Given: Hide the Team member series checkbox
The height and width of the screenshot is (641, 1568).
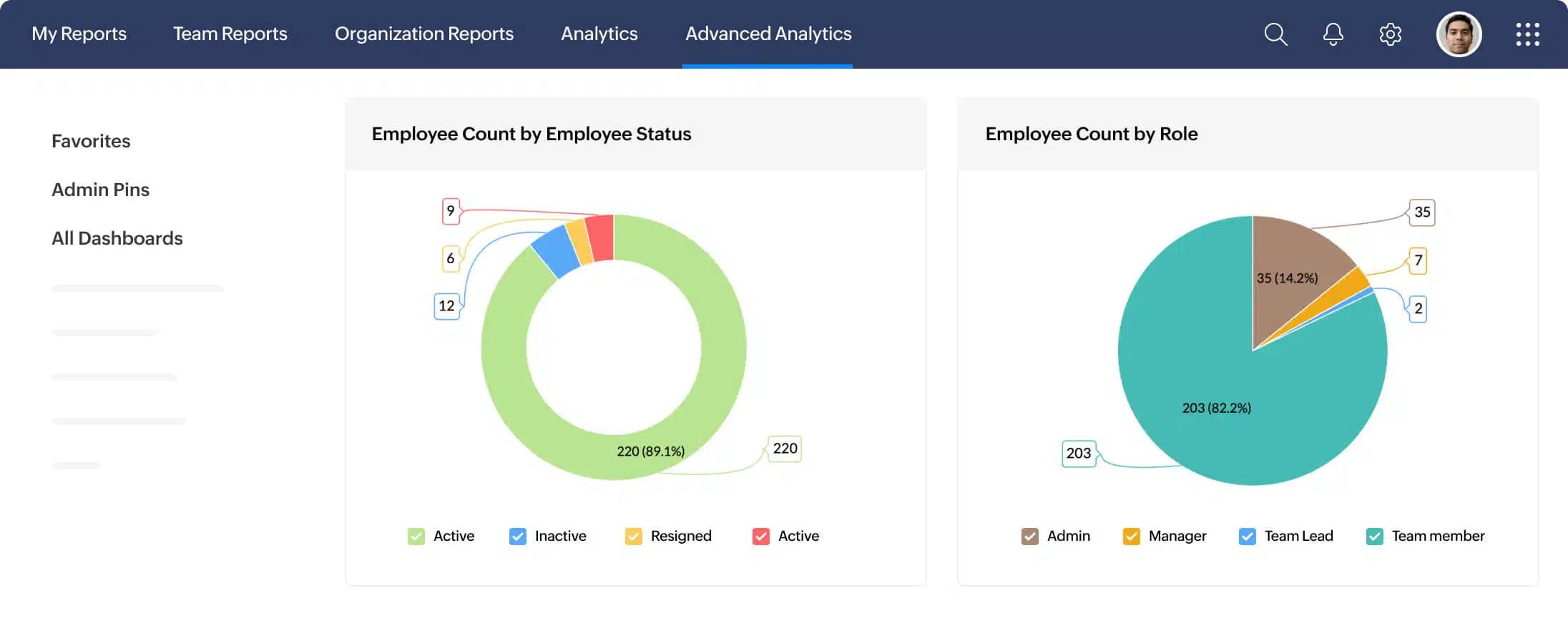Looking at the screenshot, I should click(x=1375, y=537).
